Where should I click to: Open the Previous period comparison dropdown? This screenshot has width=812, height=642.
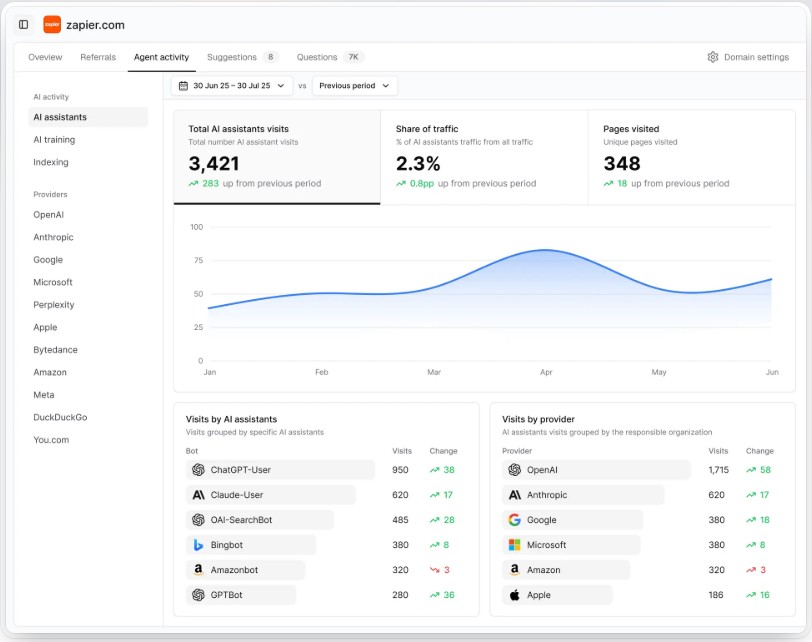click(355, 86)
